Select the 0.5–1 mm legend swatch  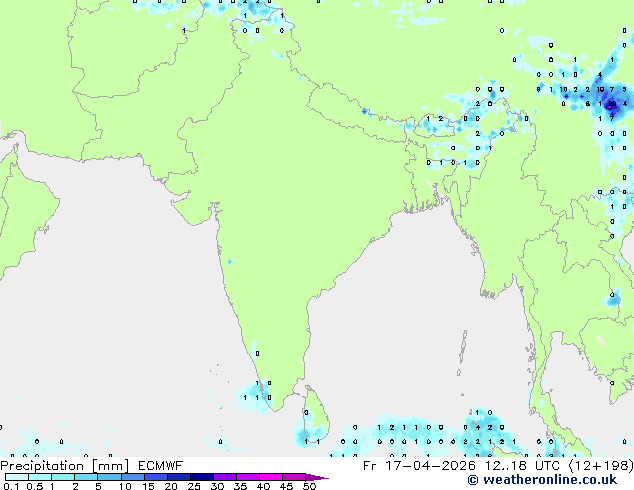coord(40,477)
